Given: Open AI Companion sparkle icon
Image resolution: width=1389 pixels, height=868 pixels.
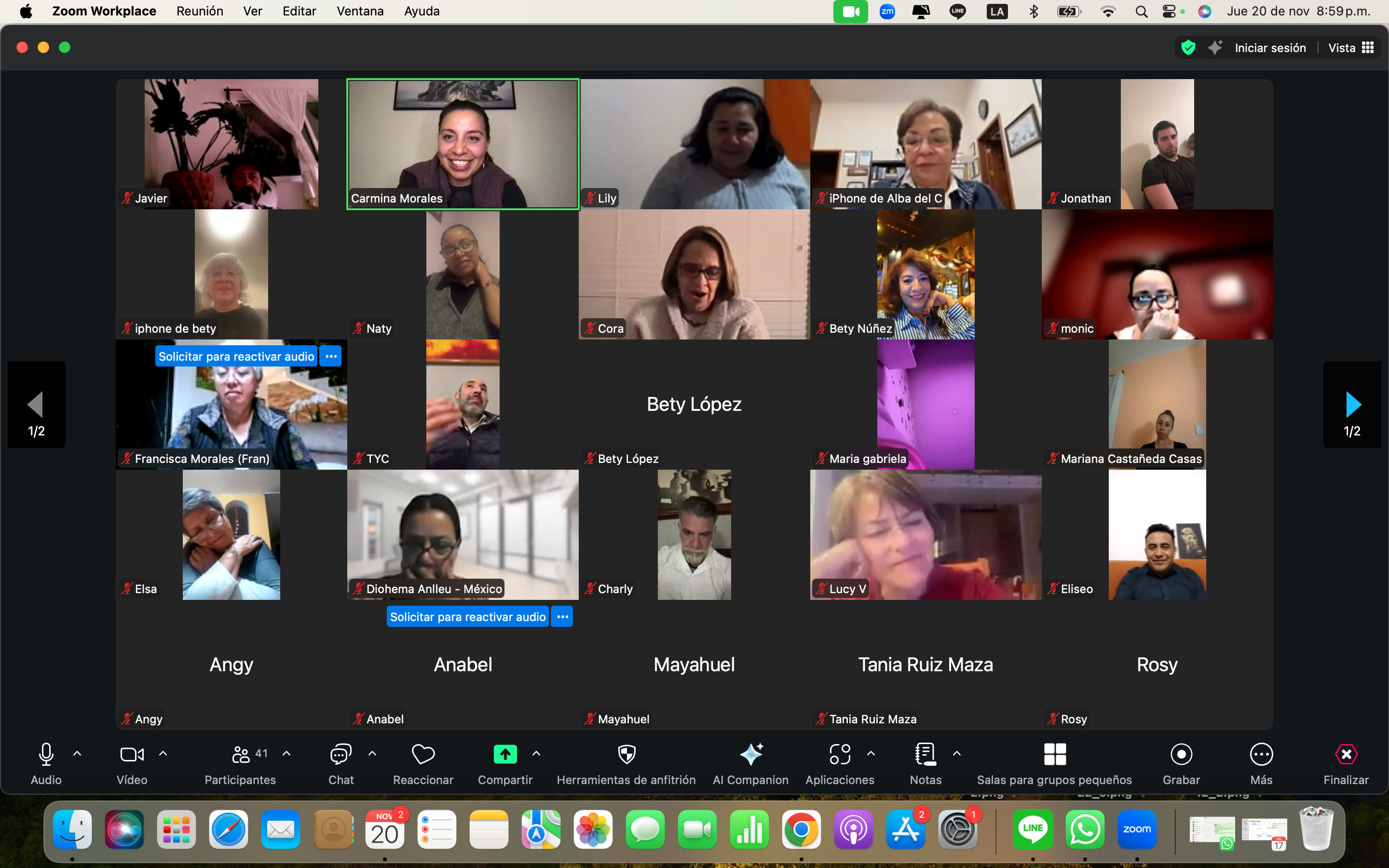Looking at the screenshot, I should point(751,754).
